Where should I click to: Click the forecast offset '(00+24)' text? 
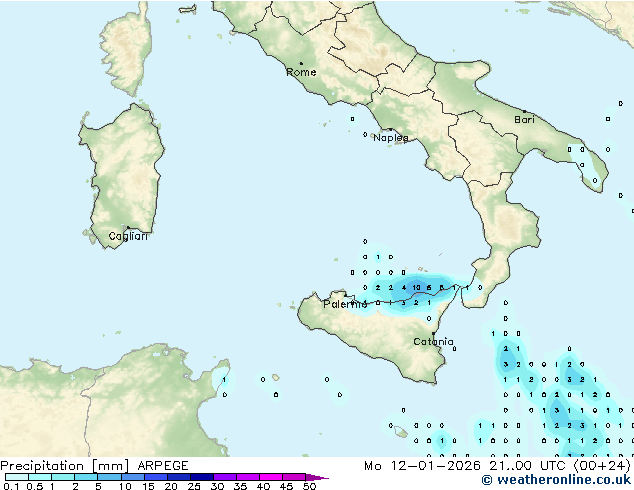[x=602, y=466]
